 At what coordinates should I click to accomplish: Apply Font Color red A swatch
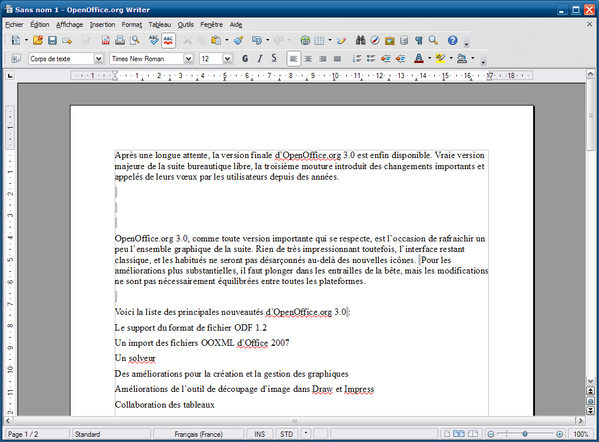419,58
